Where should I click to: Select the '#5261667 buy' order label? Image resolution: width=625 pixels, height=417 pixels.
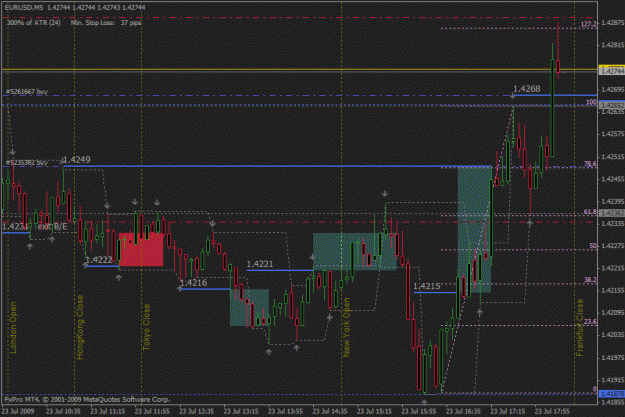click(27, 92)
